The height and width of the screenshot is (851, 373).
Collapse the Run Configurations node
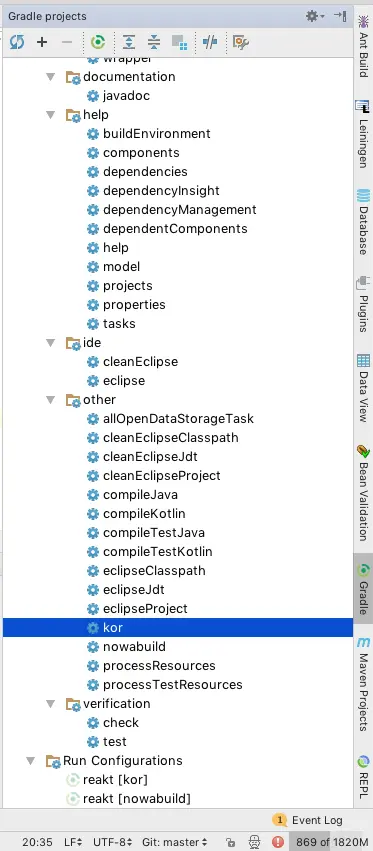(31, 760)
